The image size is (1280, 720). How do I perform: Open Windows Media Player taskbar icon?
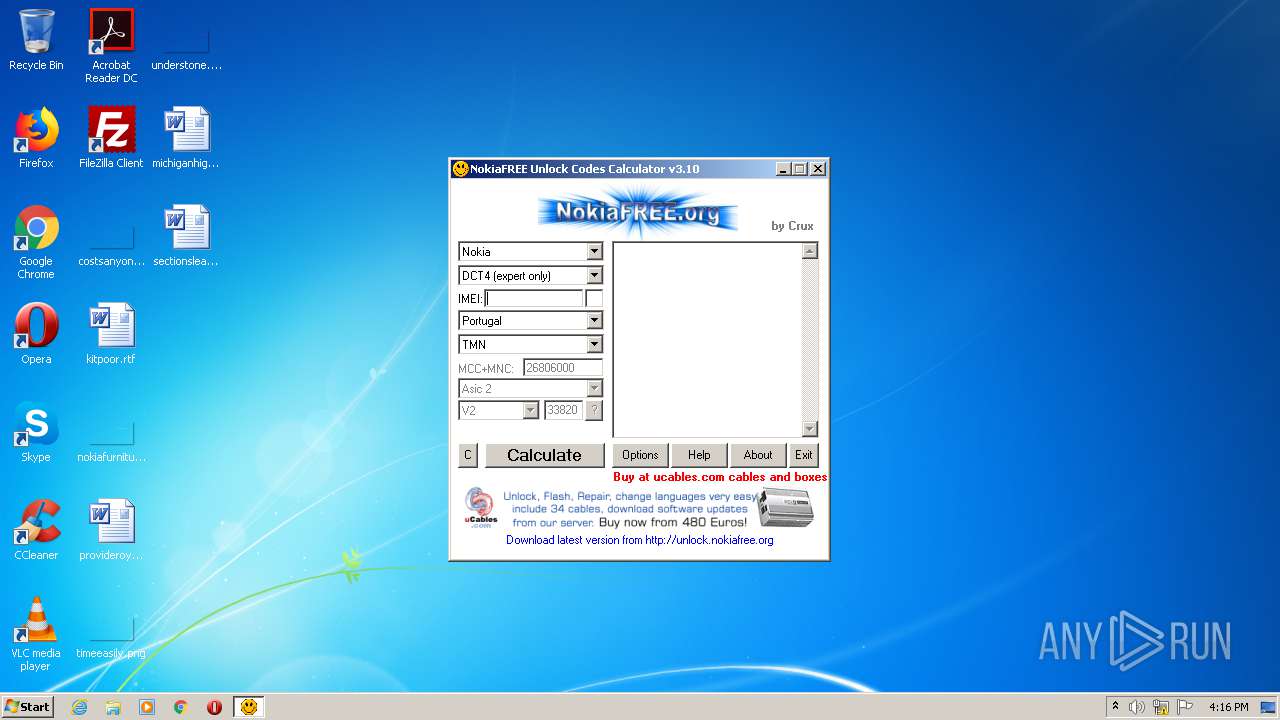coord(147,707)
